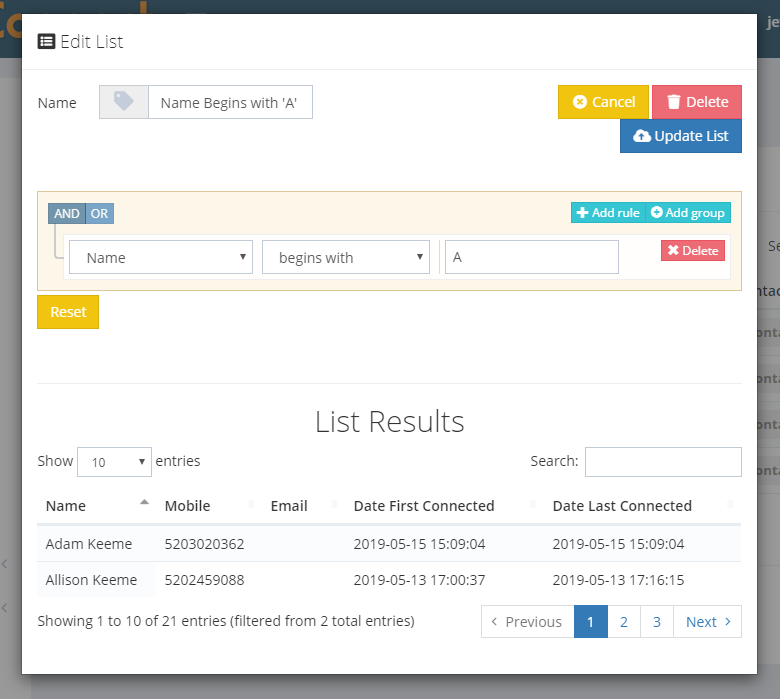Click the Edit List header icon
This screenshot has height=699, width=780.
click(x=46, y=41)
